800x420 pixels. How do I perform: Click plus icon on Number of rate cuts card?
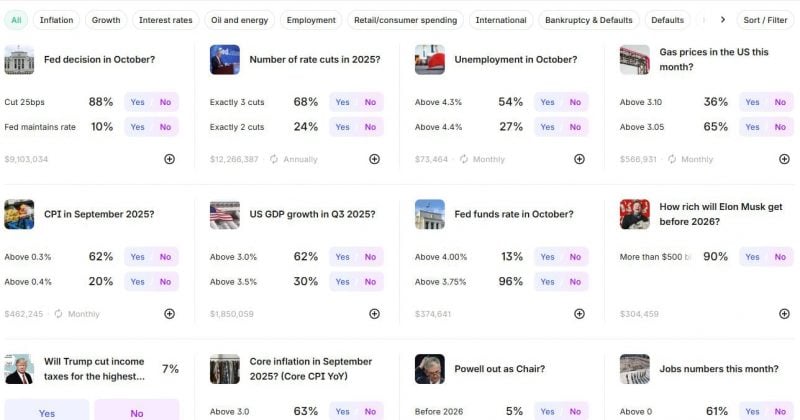pyautogui.click(x=374, y=159)
